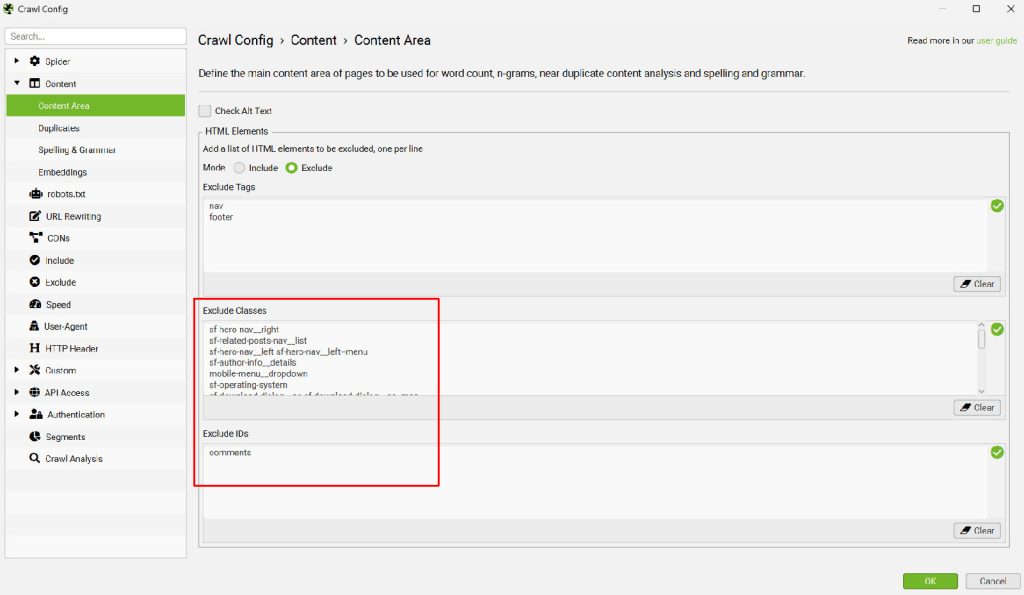
Task: Clear the Exclude Classes list
Action: click(x=977, y=408)
